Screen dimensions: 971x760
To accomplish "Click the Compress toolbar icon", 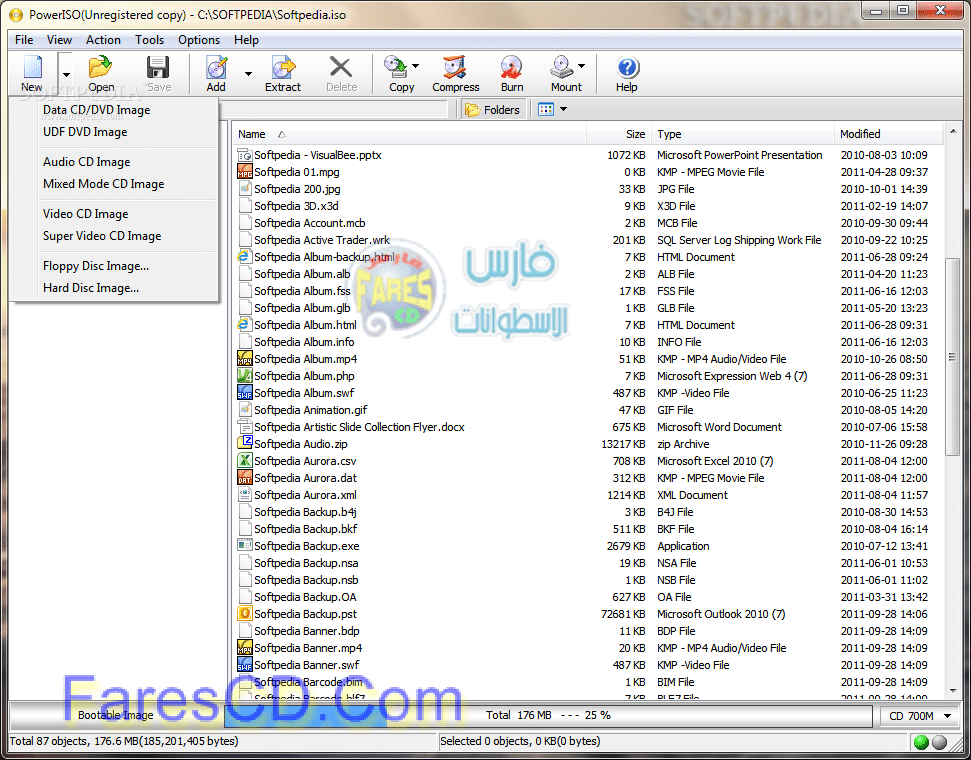I will (x=455, y=67).
